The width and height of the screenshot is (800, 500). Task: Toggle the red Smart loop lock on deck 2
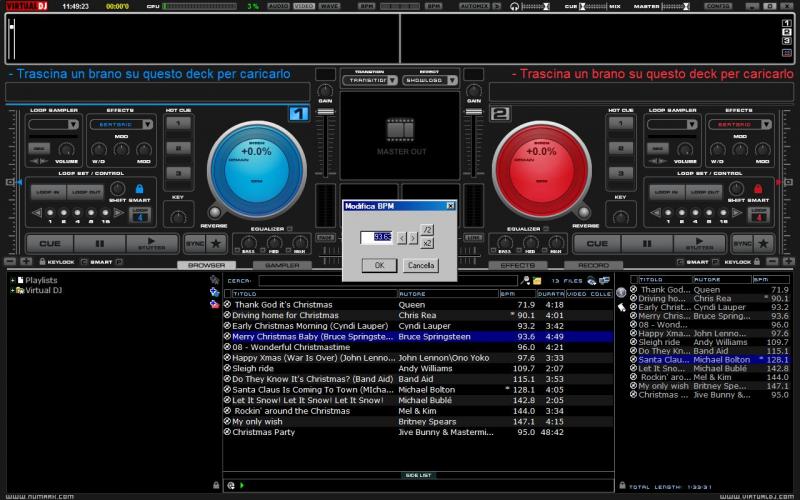[758, 189]
